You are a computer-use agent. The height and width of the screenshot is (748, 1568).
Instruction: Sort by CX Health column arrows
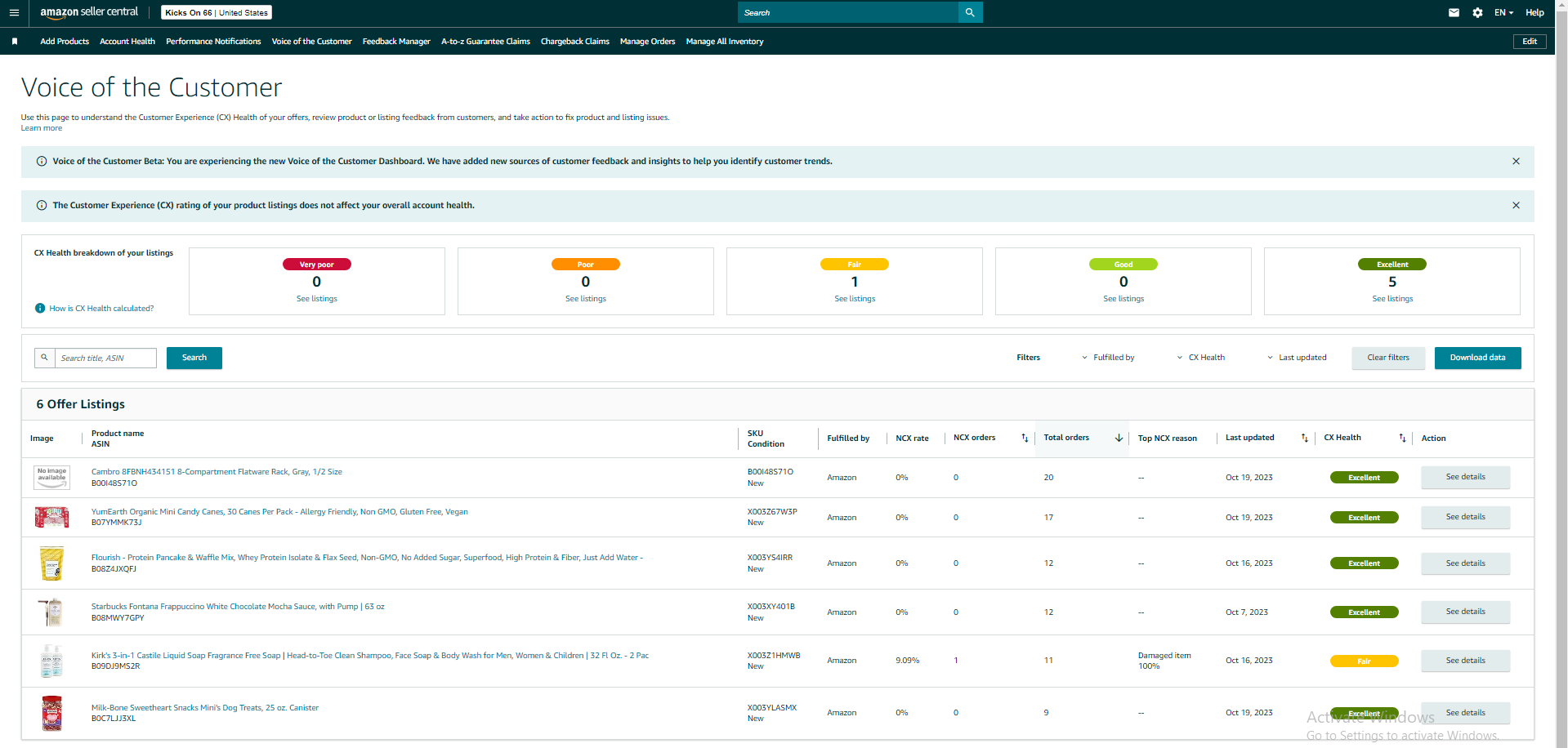(1402, 439)
